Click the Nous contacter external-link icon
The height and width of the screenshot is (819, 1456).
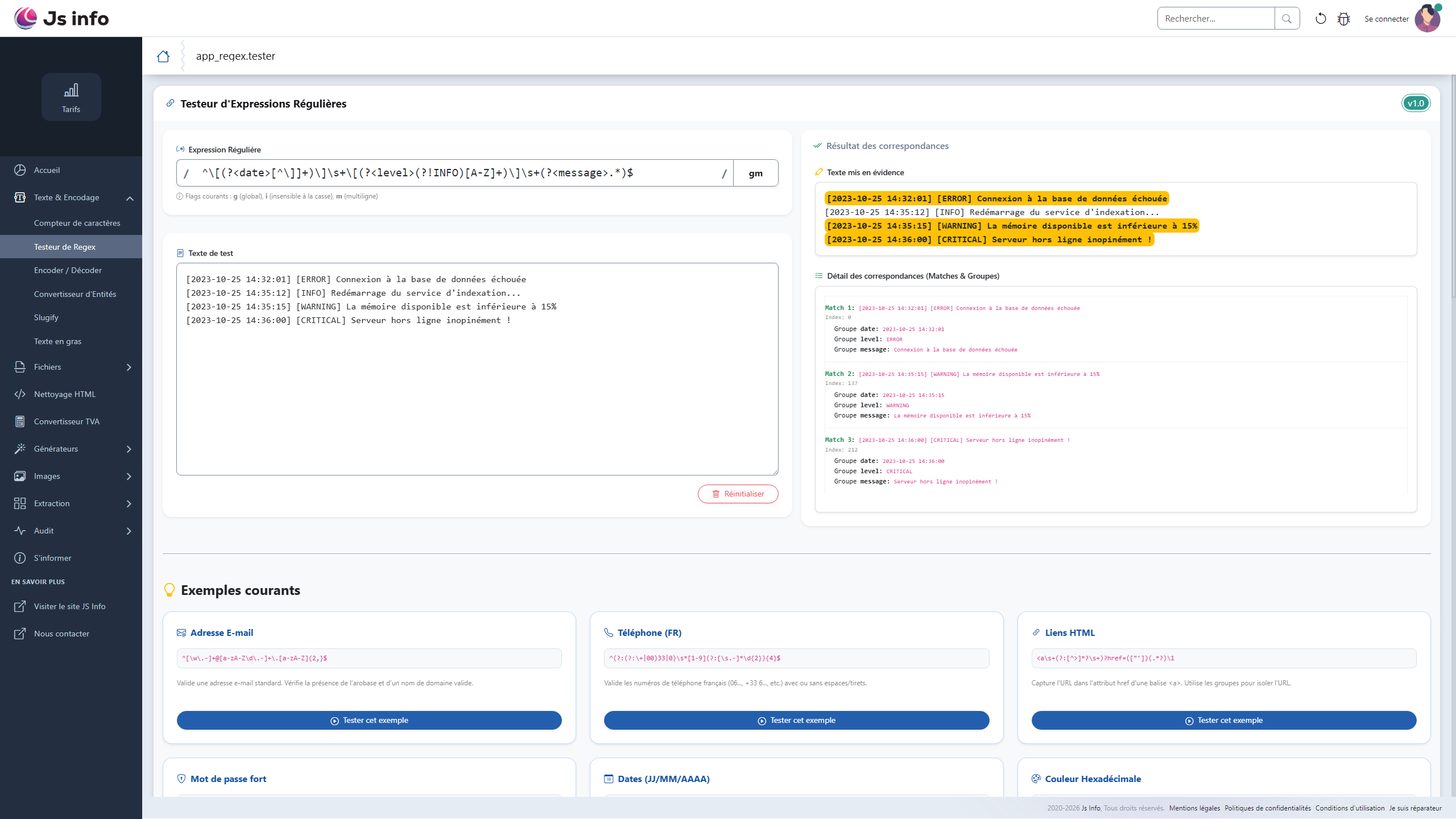(x=20, y=634)
